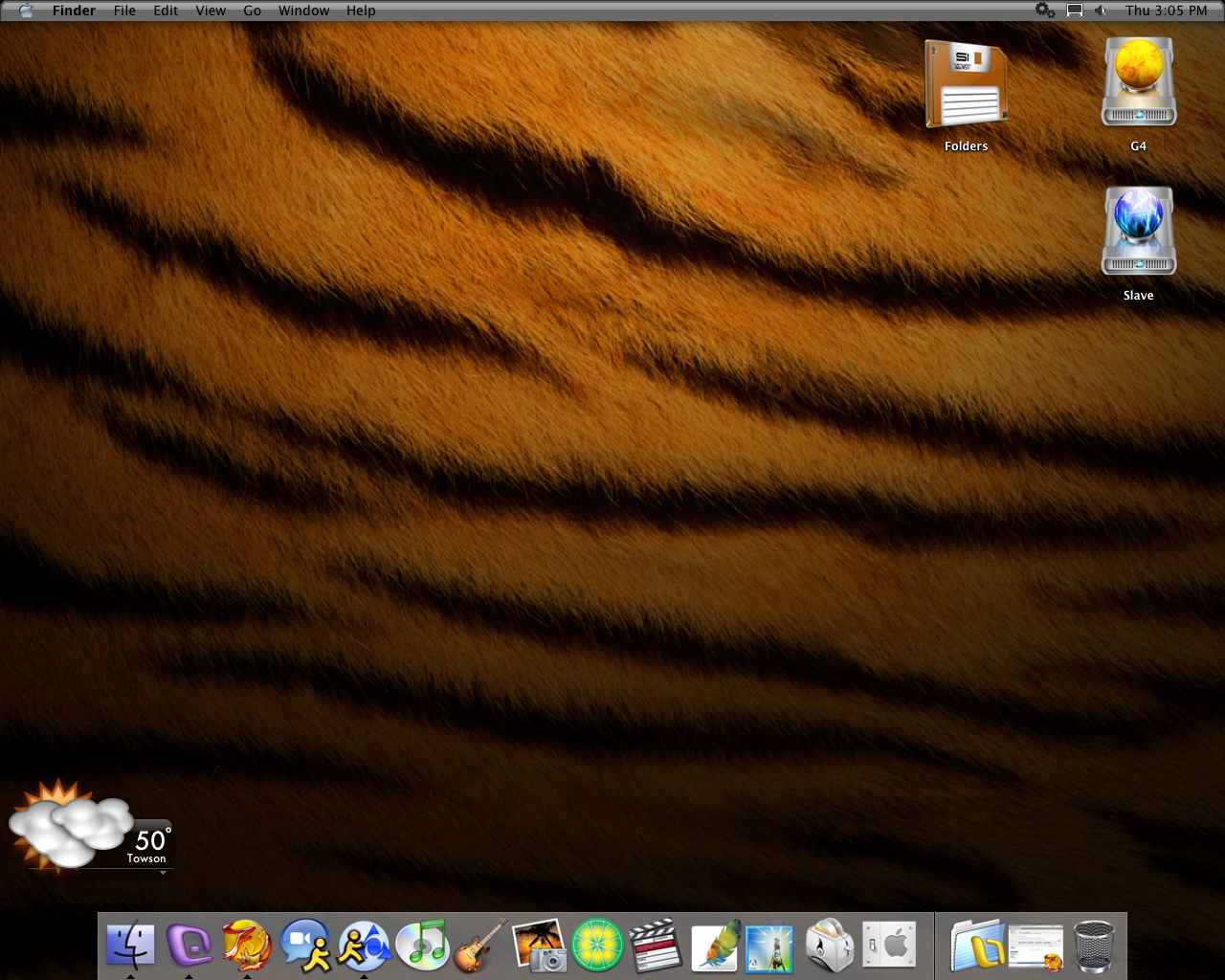Open the Go menu
1225x980 pixels.
pyautogui.click(x=253, y=11)
